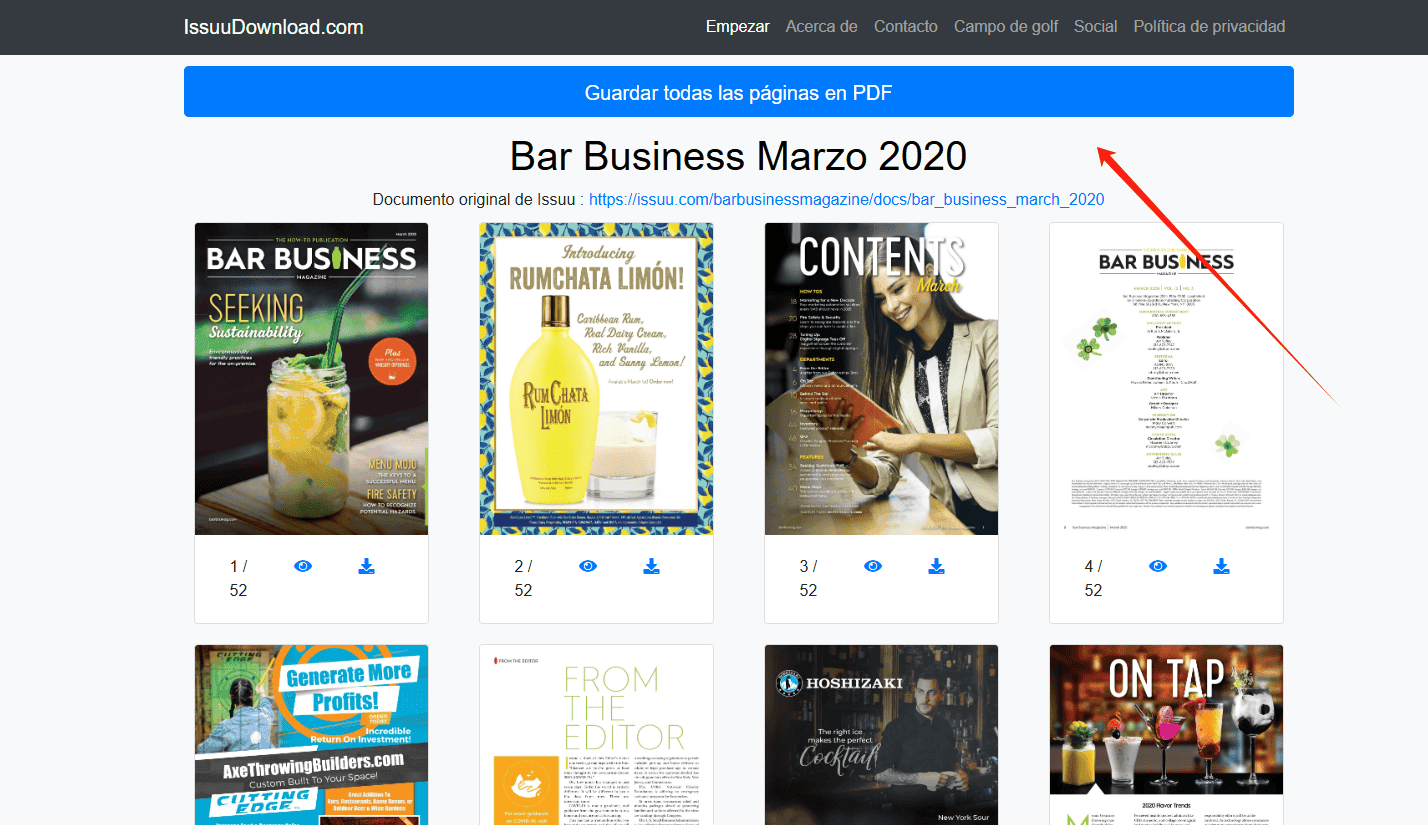Click the Social navigation item
The width and height of the screenshot is (1428, 825).
coord(1096,27)
